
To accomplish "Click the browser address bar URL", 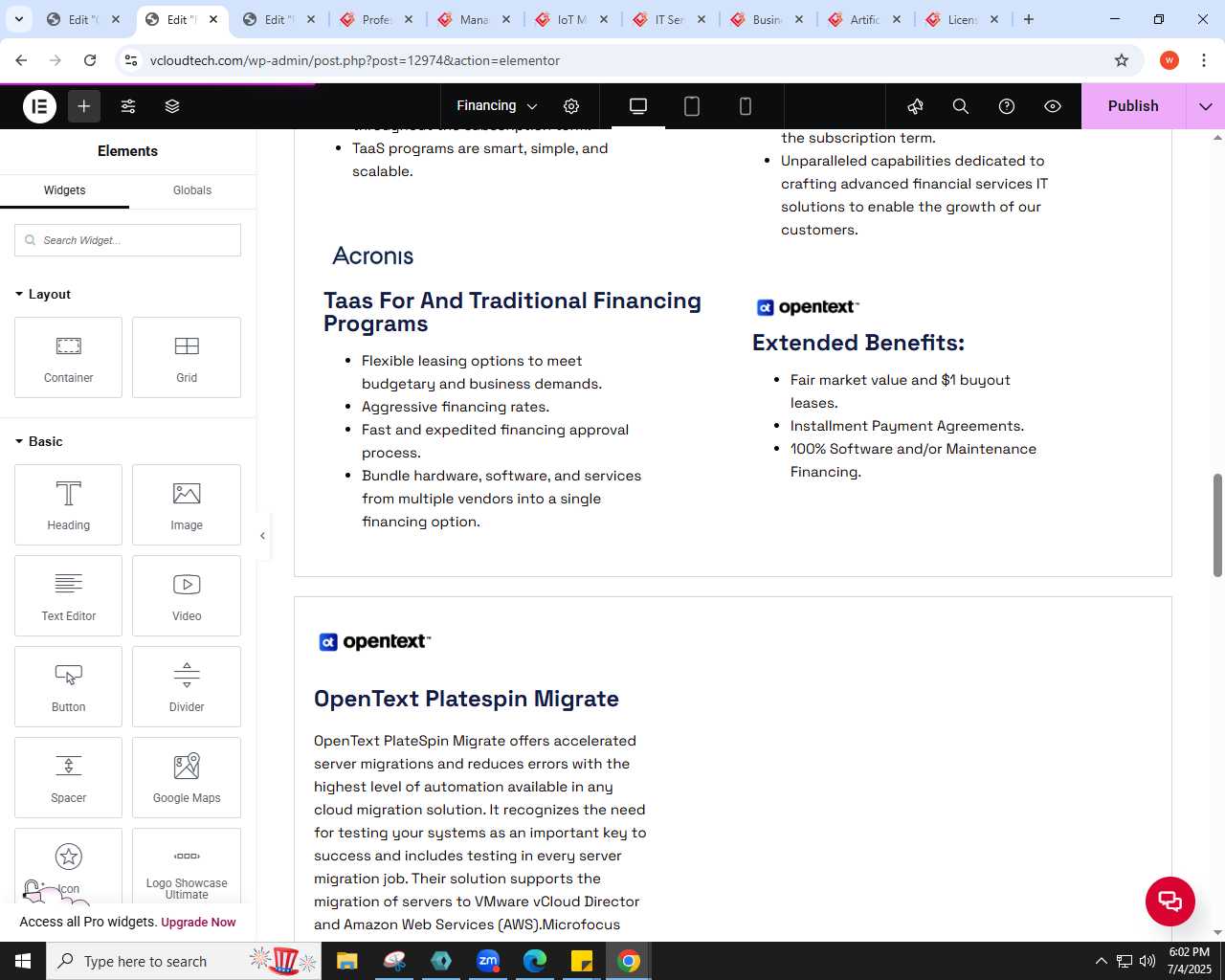I will coord(355,60).
